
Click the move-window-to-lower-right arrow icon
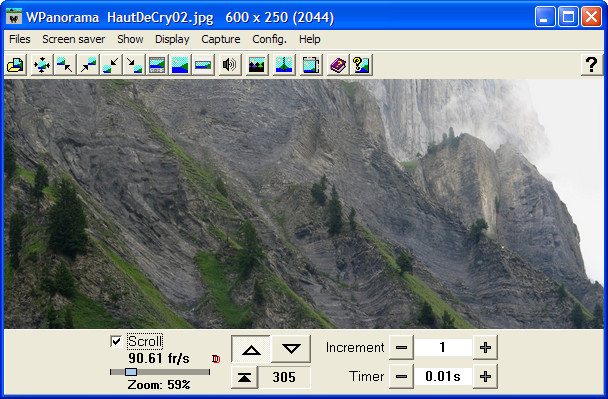(x=134, y=65)
